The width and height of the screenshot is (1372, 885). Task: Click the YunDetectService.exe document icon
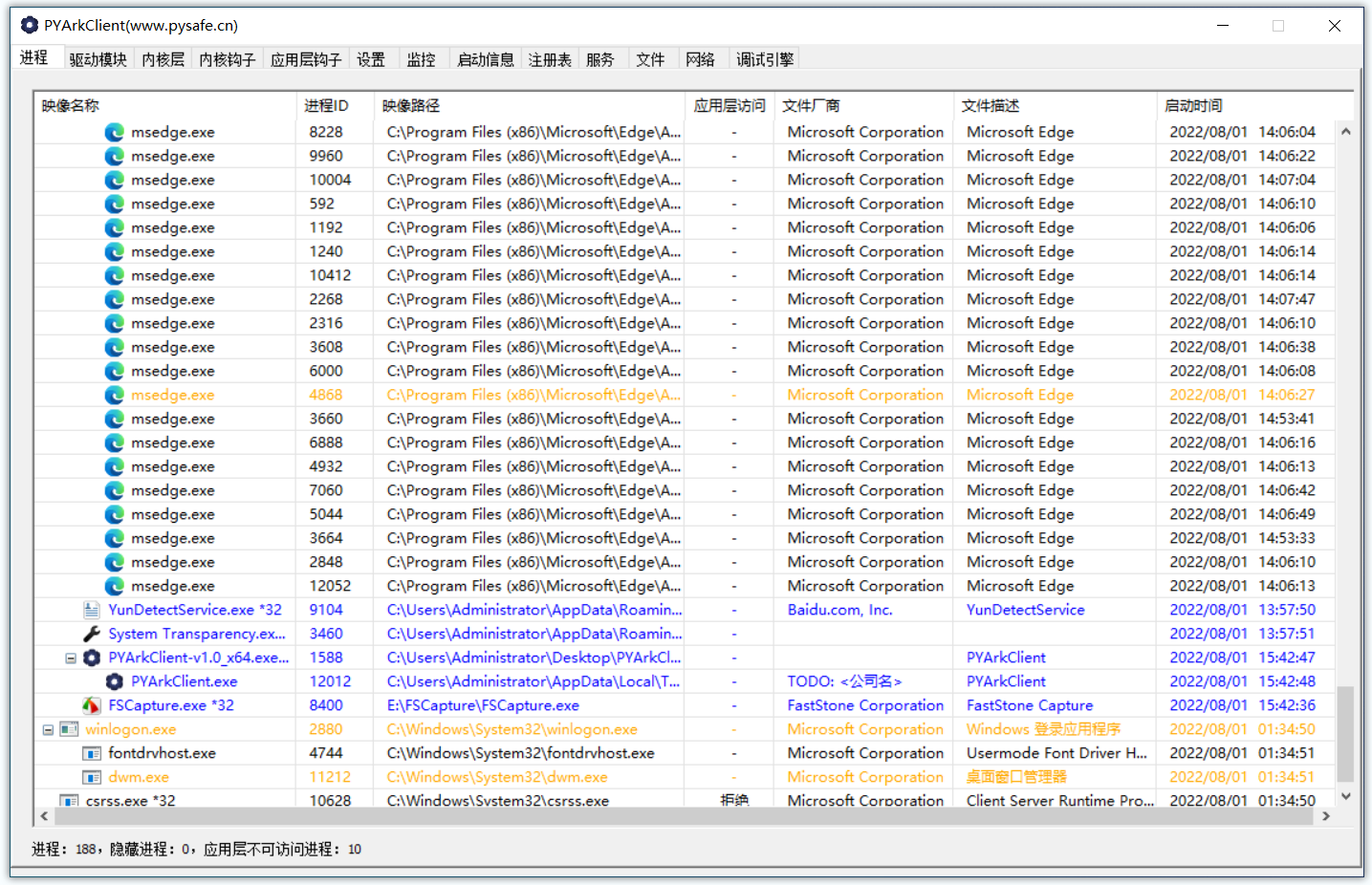point(92,610)
